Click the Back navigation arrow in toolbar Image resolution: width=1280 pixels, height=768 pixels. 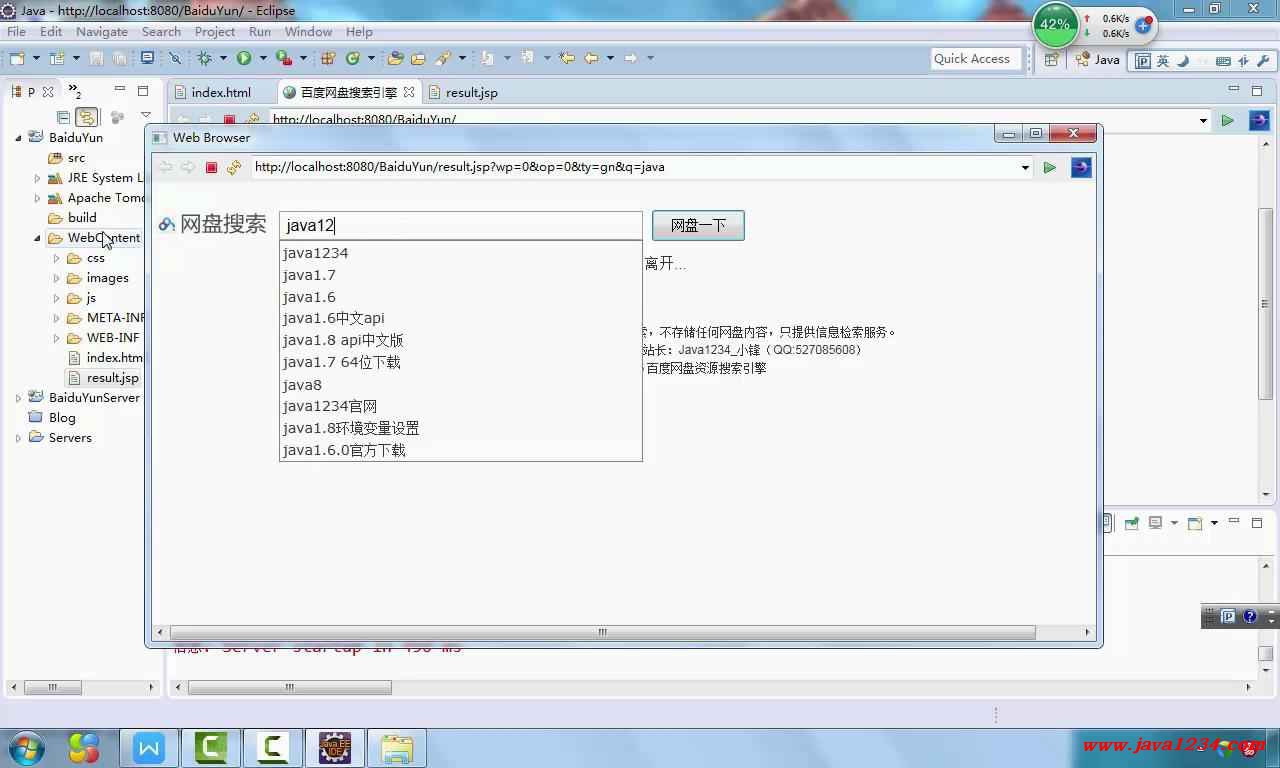[x=591, y=58]
